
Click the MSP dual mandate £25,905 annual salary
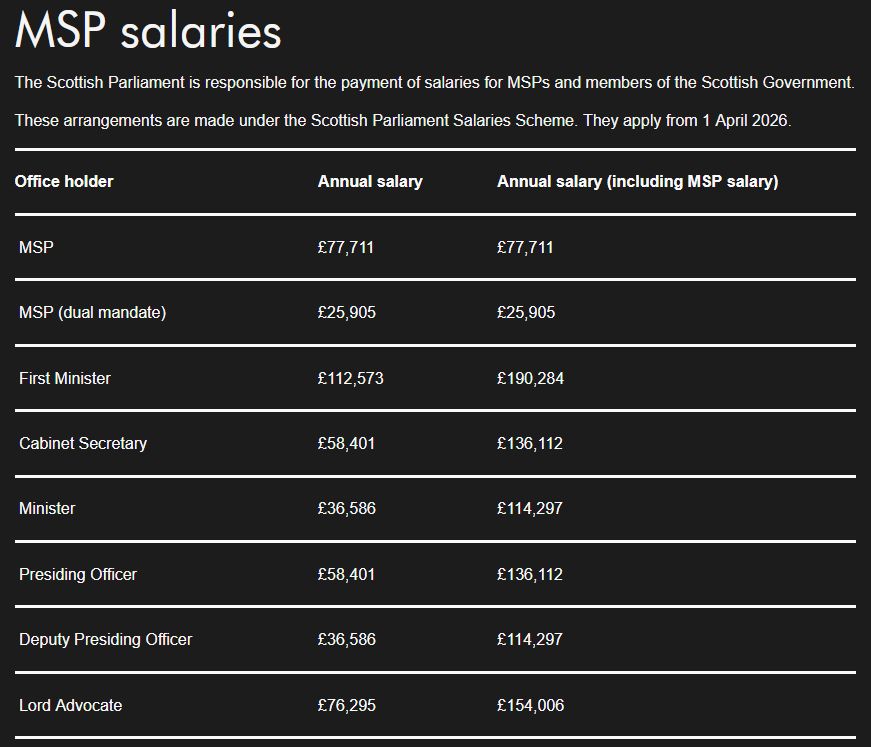point(347,313)
